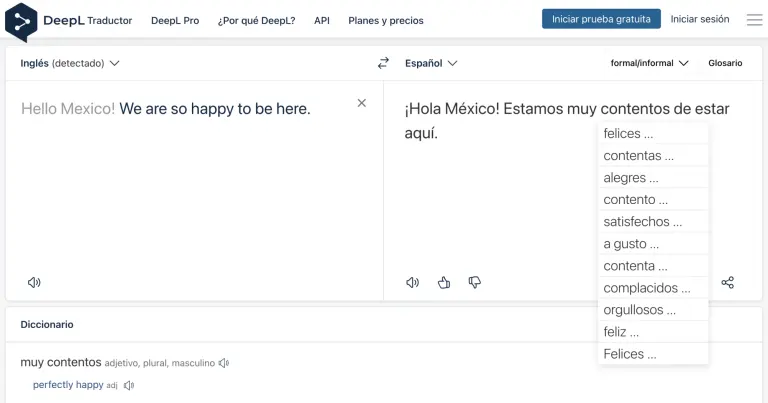The height and width of the screenshot is (403, 768).
Task: Give thumbs down to the translation
Action: [x=475, y=282]
